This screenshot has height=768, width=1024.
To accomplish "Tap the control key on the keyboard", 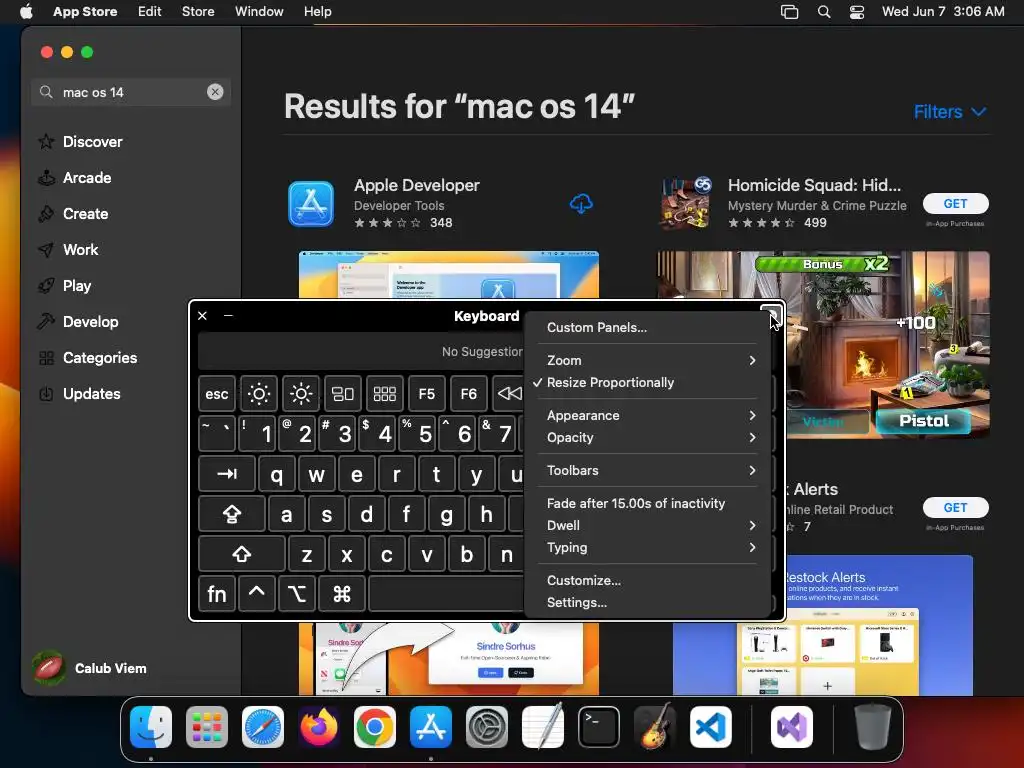I will [x=257, y=594].
